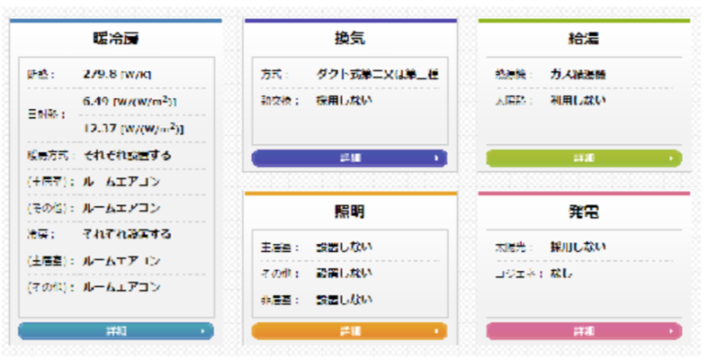Click the 非居室 value 設置しない in 照明
707x360 pixels.
click(344, 300)
